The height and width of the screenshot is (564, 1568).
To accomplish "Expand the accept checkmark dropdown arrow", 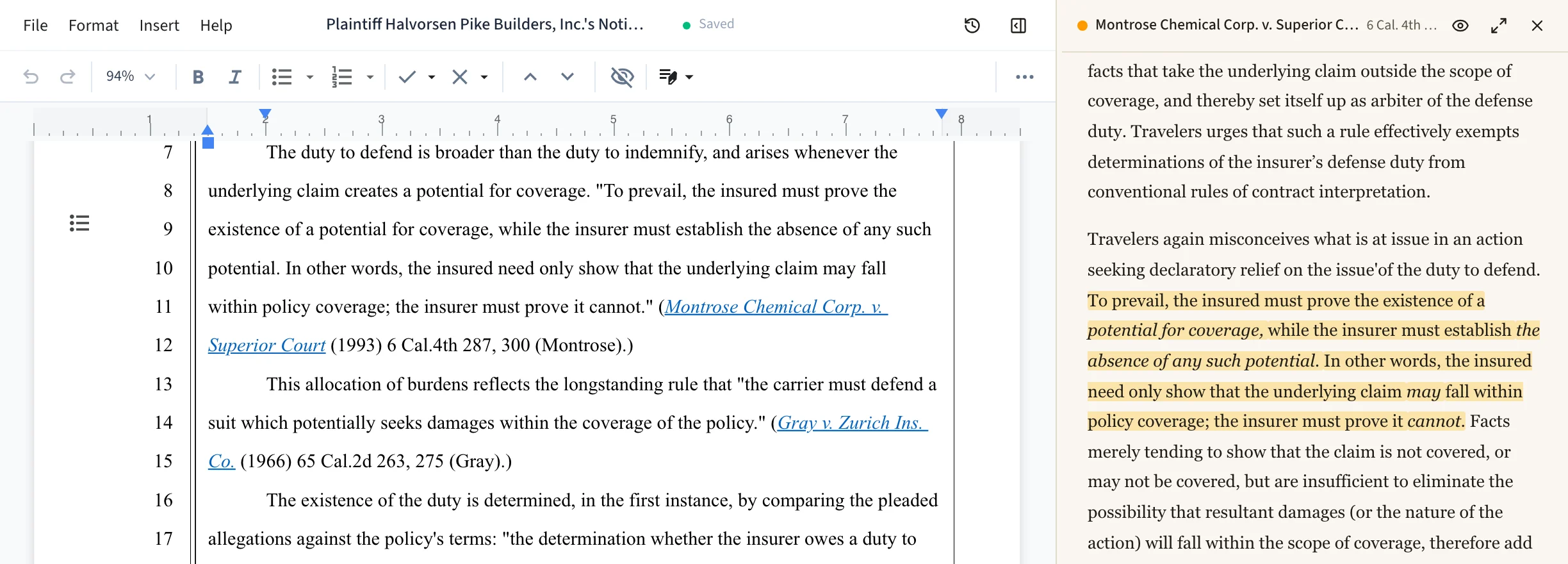I will pyautogui.click(x=432, y=77).
